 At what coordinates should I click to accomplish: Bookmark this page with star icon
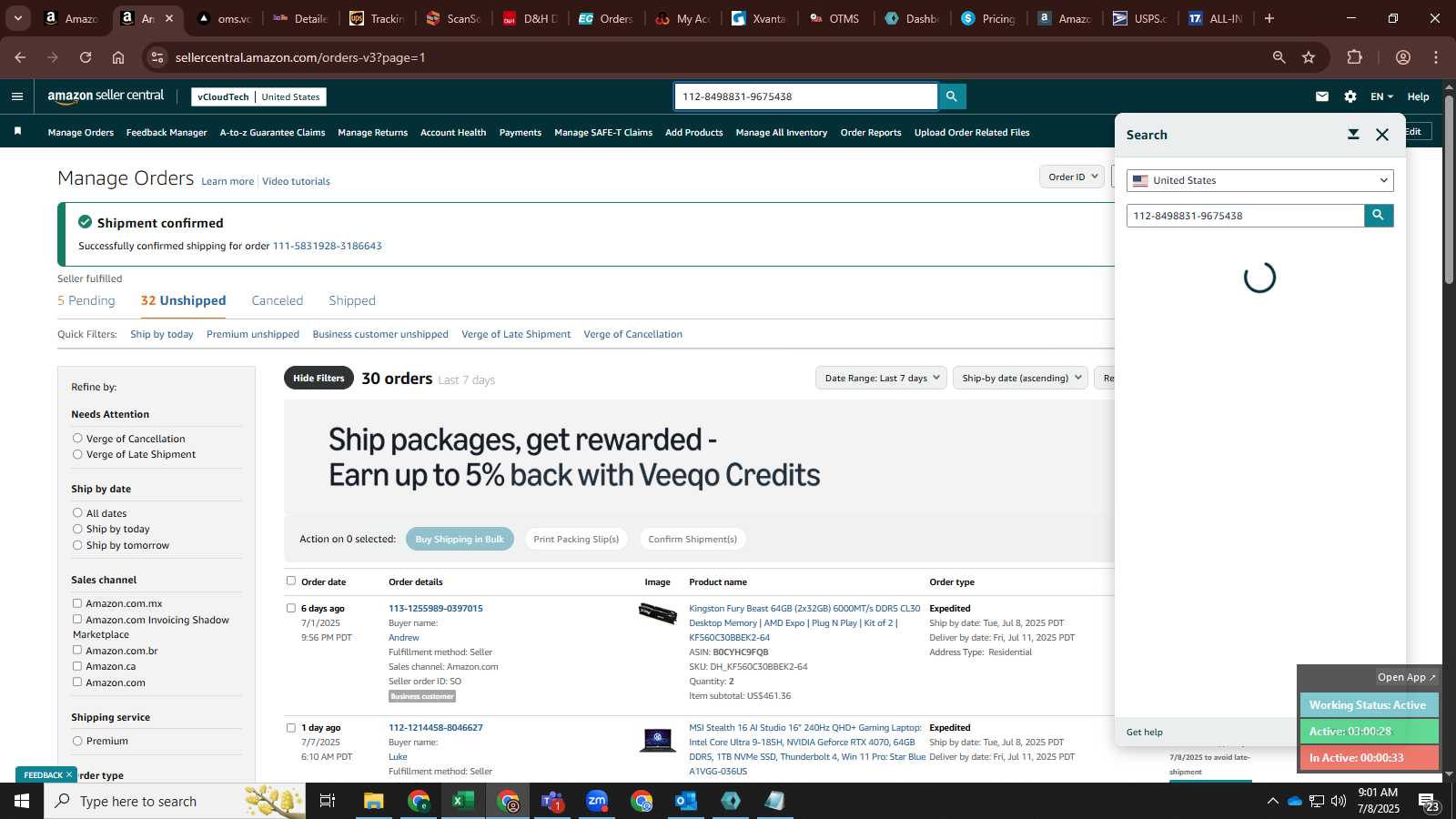[x=1309, y=57]
